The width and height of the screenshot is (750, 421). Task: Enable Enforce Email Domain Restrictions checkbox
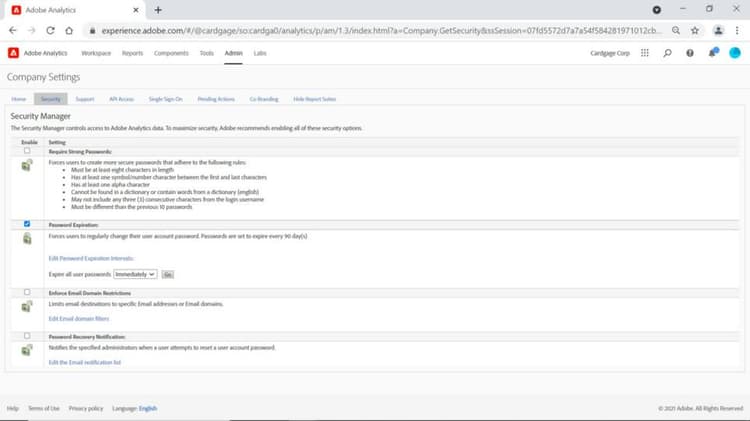(x=27, y=292)
